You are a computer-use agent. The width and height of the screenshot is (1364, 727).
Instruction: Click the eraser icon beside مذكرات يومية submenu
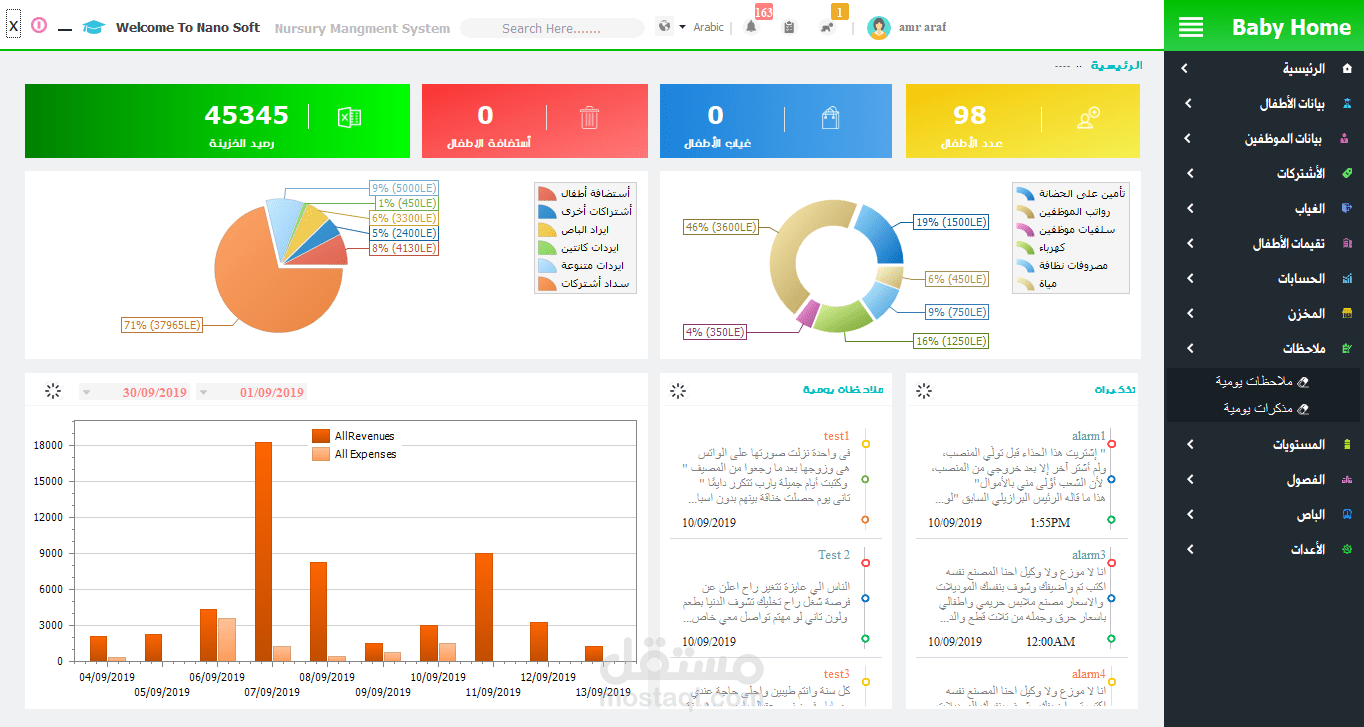tap(1302, 408)
